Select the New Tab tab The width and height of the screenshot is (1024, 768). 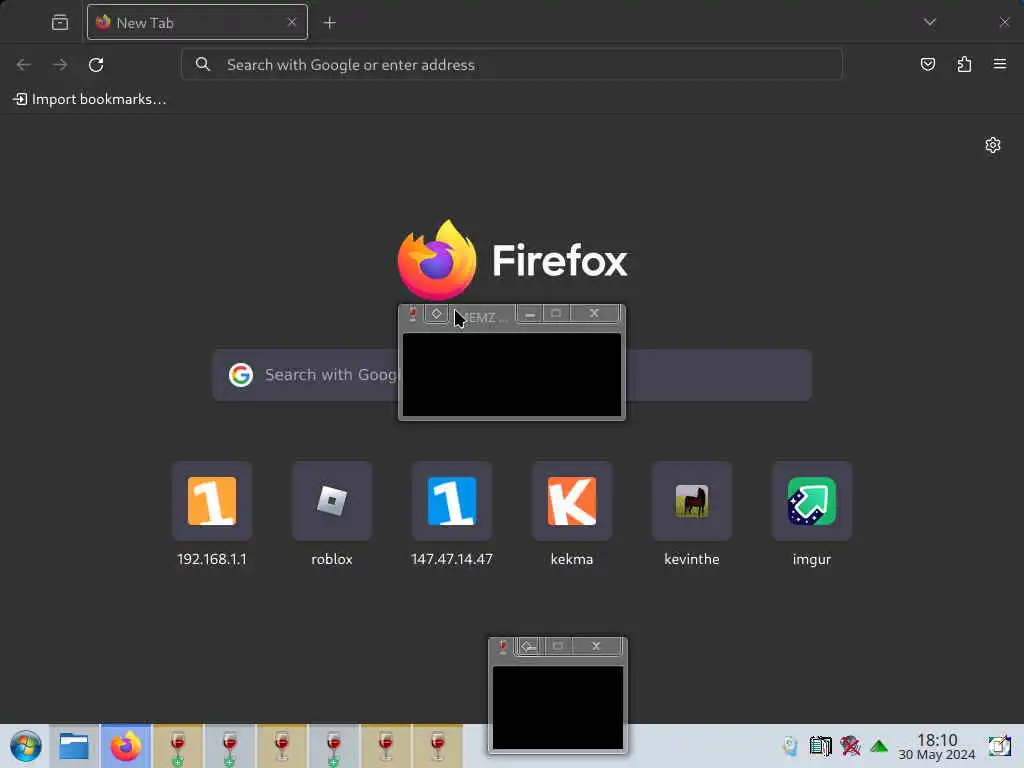tap(197, 22)
